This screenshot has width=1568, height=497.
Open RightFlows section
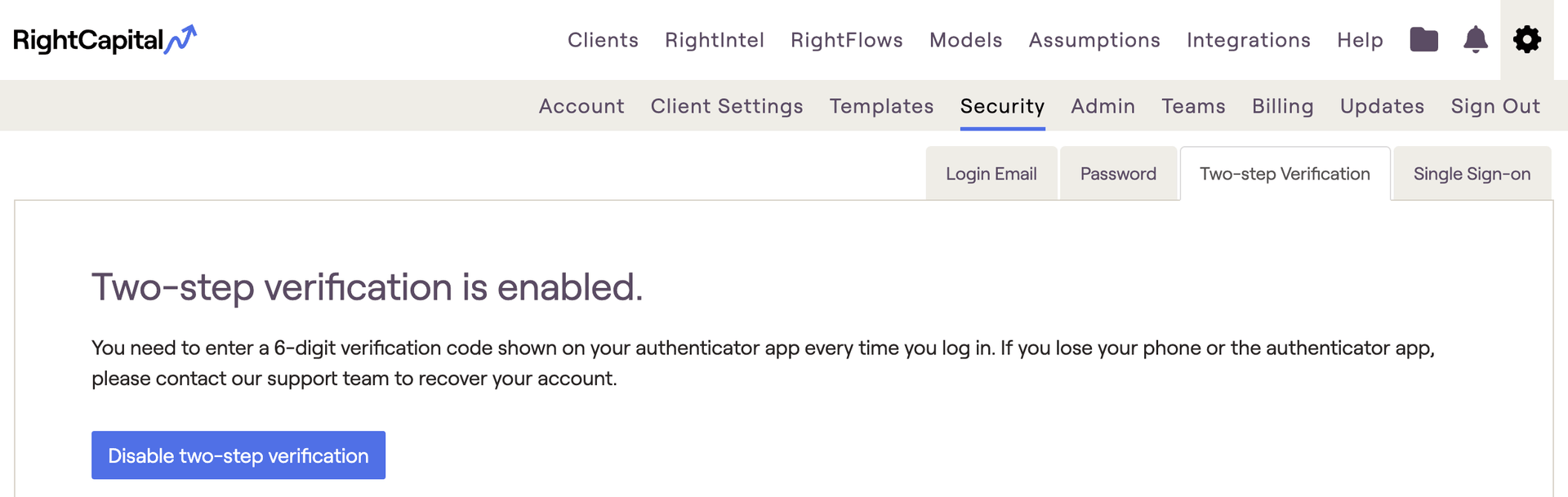(847, 40)
